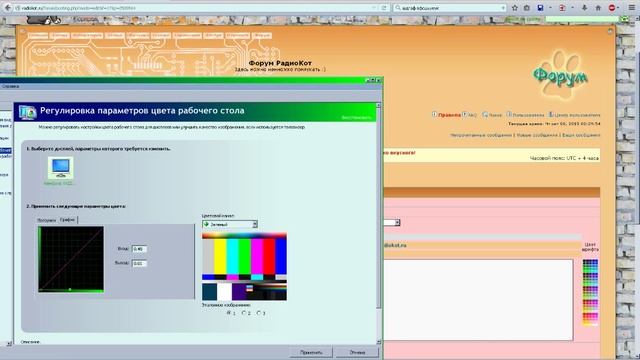This screenshot has width=640, height=360.
Task: Bookmark this page with the star icon
Action: 515,8
